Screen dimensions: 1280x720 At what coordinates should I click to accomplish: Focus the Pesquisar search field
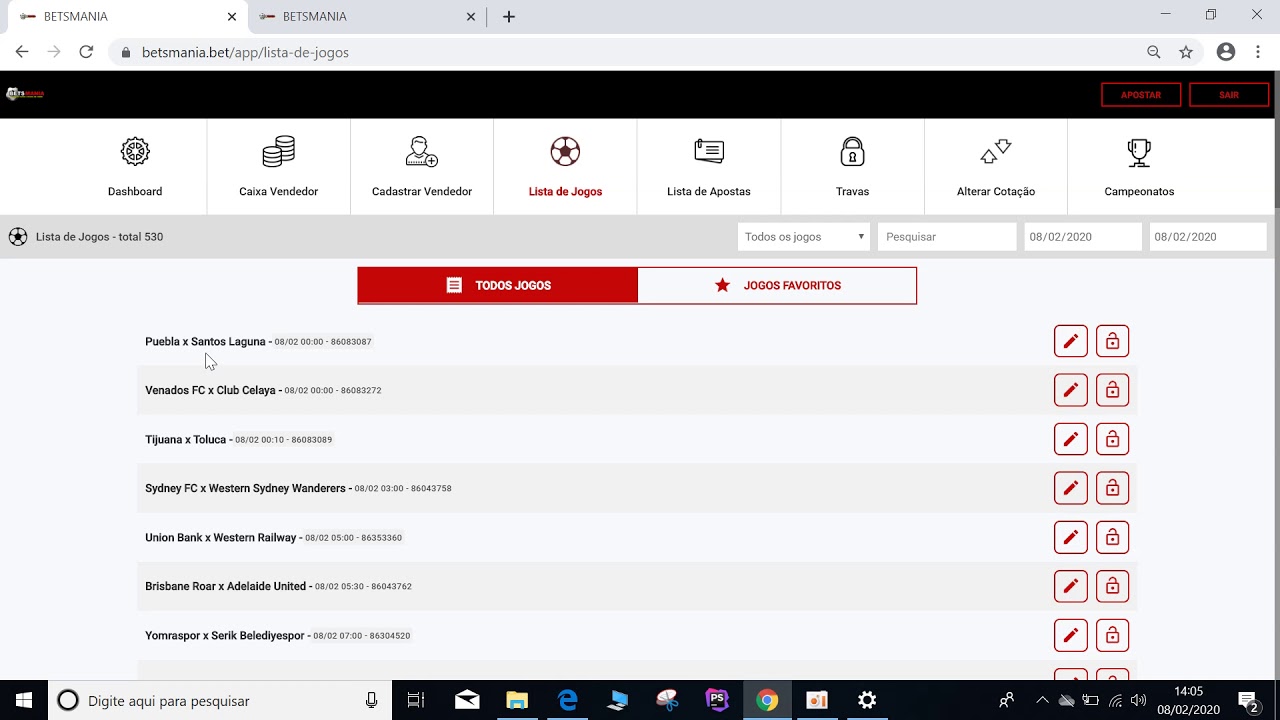click(x=947, y=237)
